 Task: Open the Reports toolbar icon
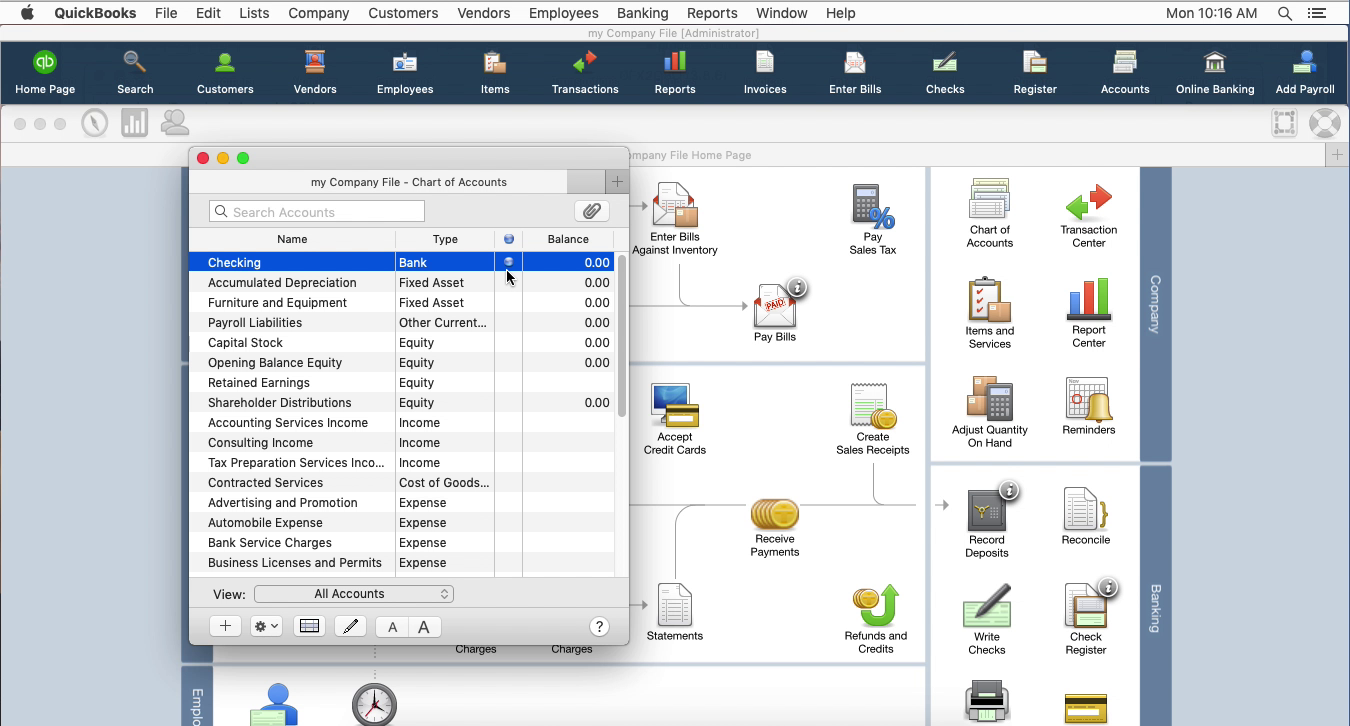point(675,72)
